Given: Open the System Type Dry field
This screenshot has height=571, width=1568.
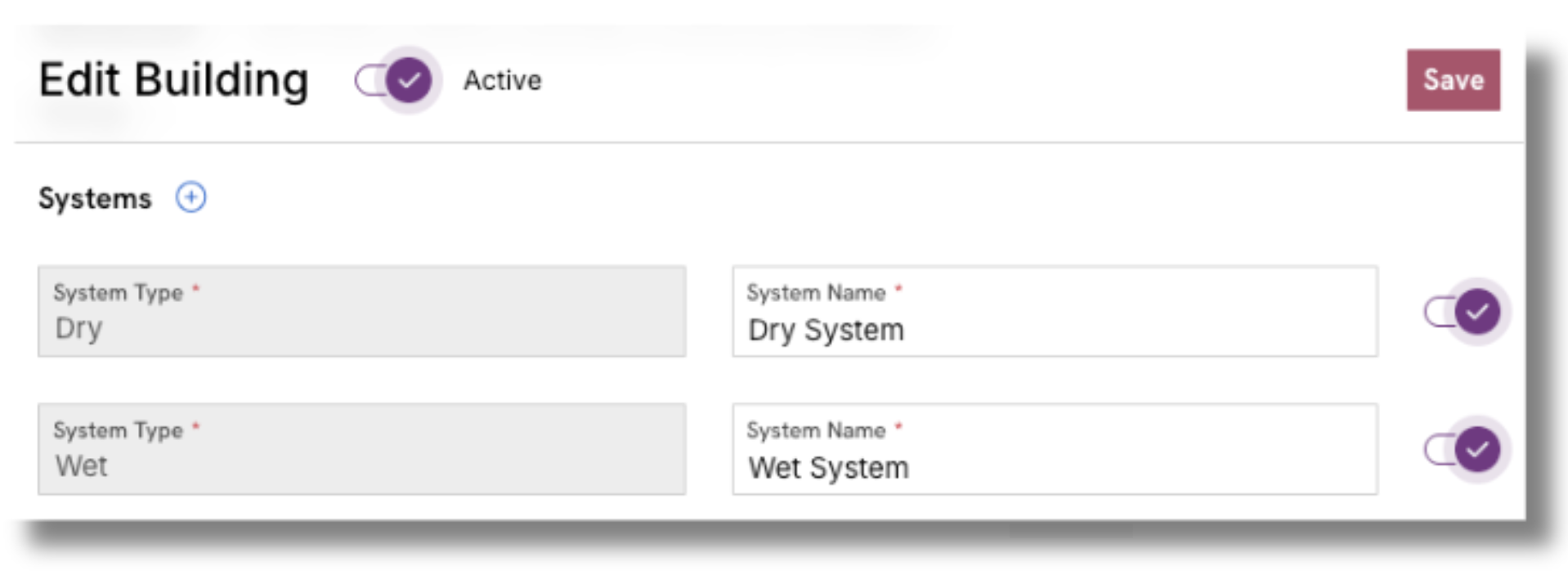Looking at the screenshot, I should (361, 311).
